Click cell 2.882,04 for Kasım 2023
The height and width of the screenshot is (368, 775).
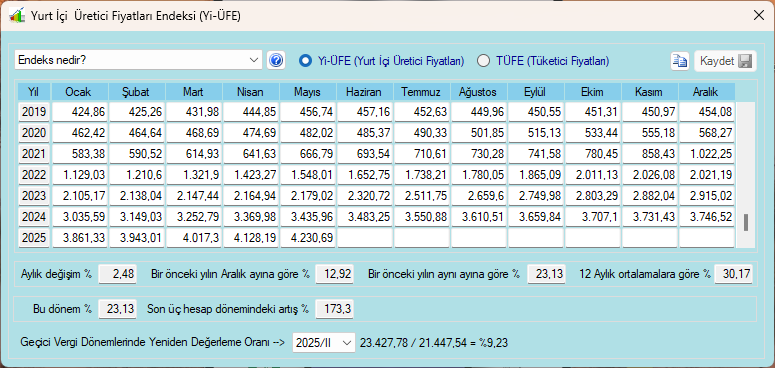650,196
